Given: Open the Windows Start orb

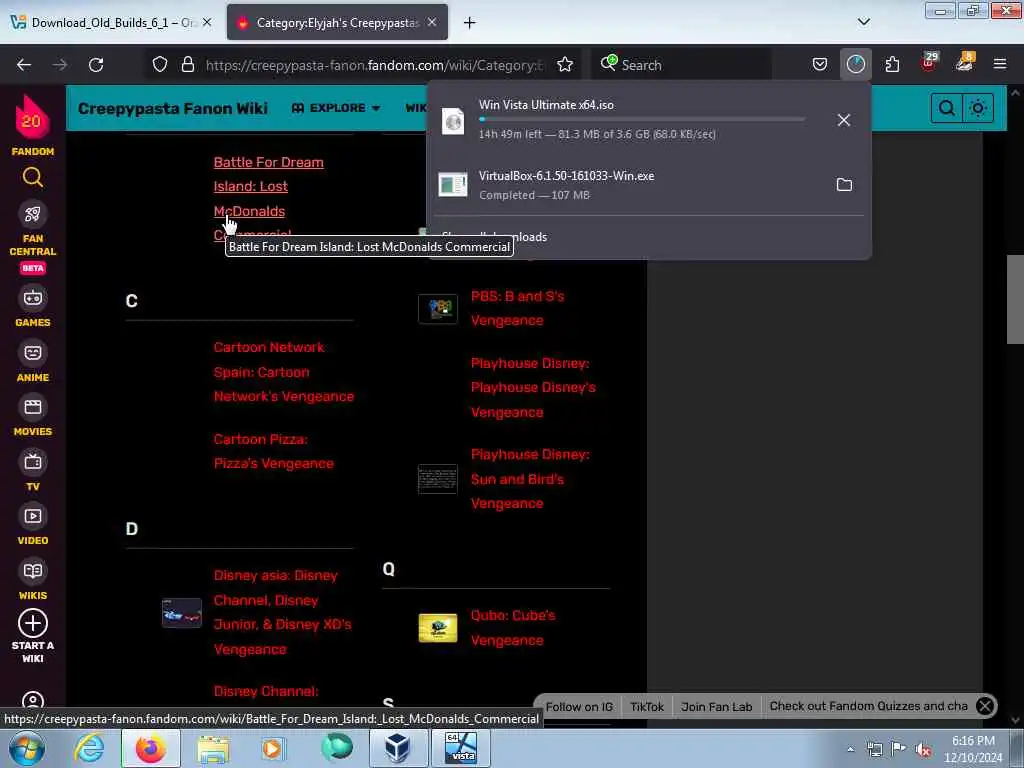Looking at the screenshot, I should tap(27, 748).
